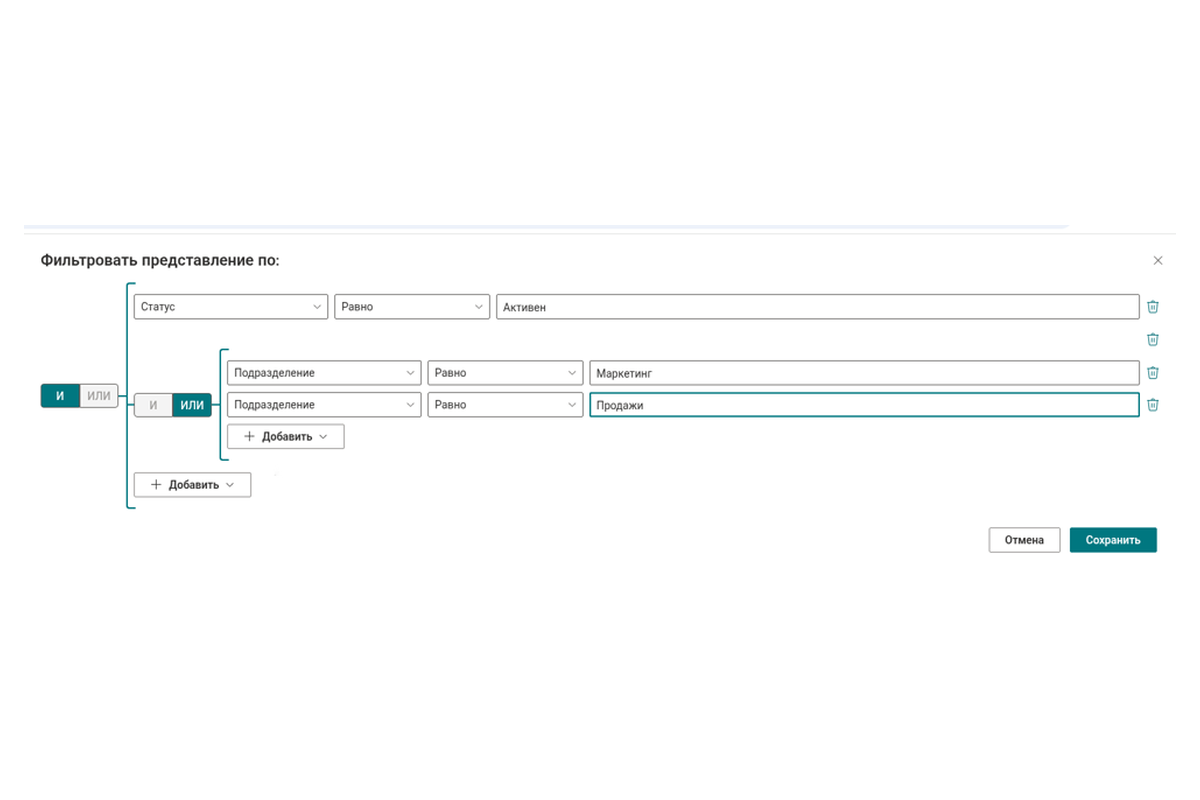This screenshot has width=1200, height=800.
Task: Edit the Маркетинг value field
Action: pyautogui.click(x=864, y=373)
